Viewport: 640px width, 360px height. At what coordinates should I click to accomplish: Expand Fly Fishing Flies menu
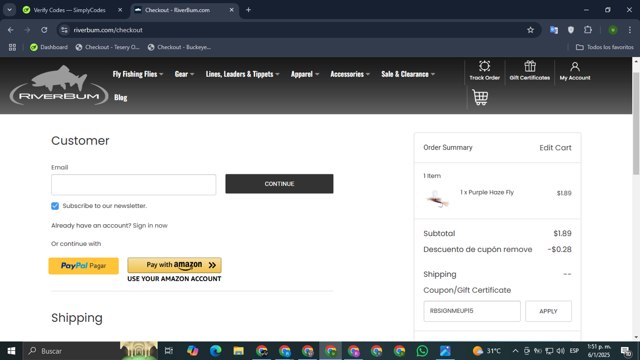coord(138,74)
